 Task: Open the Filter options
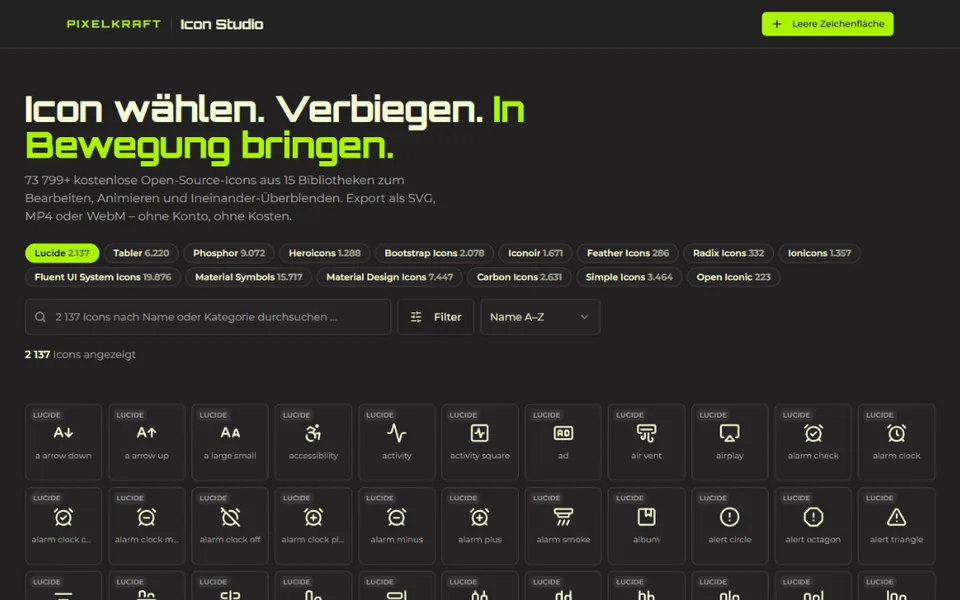(435, 317)
